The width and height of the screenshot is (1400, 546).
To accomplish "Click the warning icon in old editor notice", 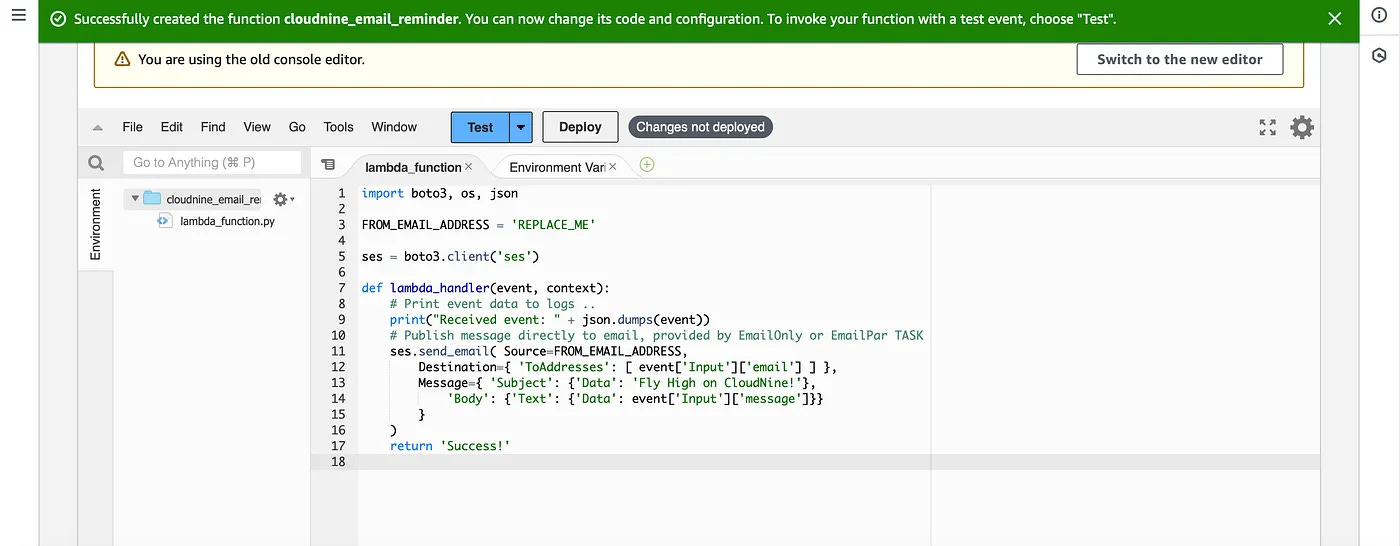I will 122,59.
